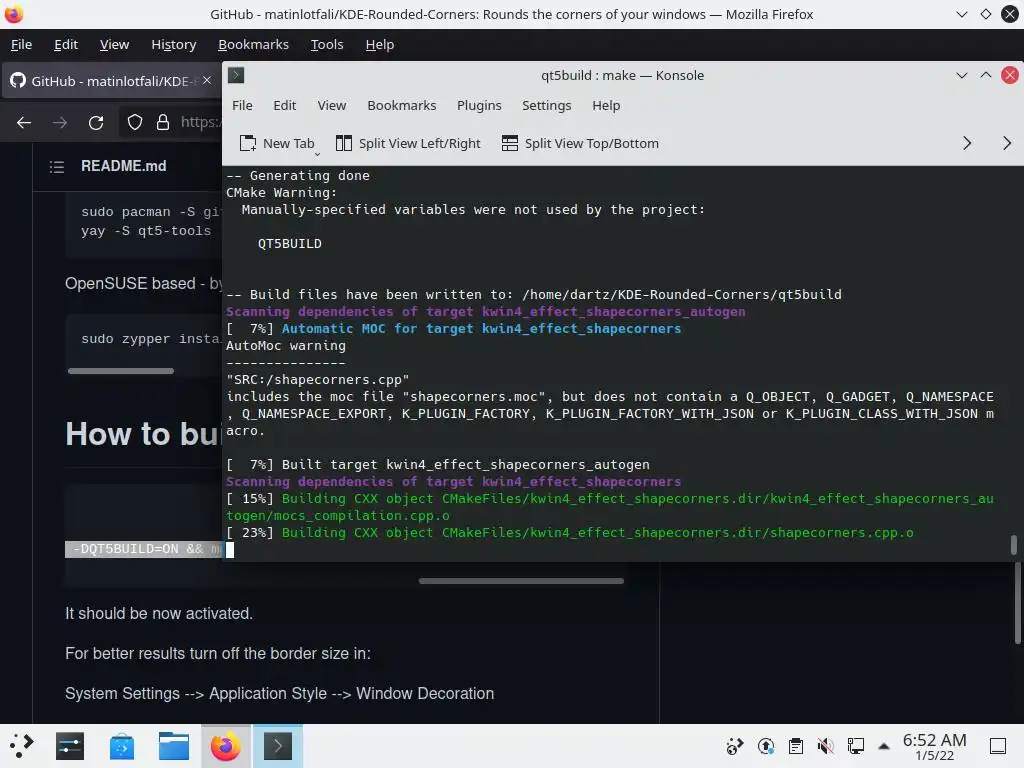This screenshot has width=1024, height=768.
Task: Click QT5BUILD line in terminal output
Action: [x=289, y=244]
